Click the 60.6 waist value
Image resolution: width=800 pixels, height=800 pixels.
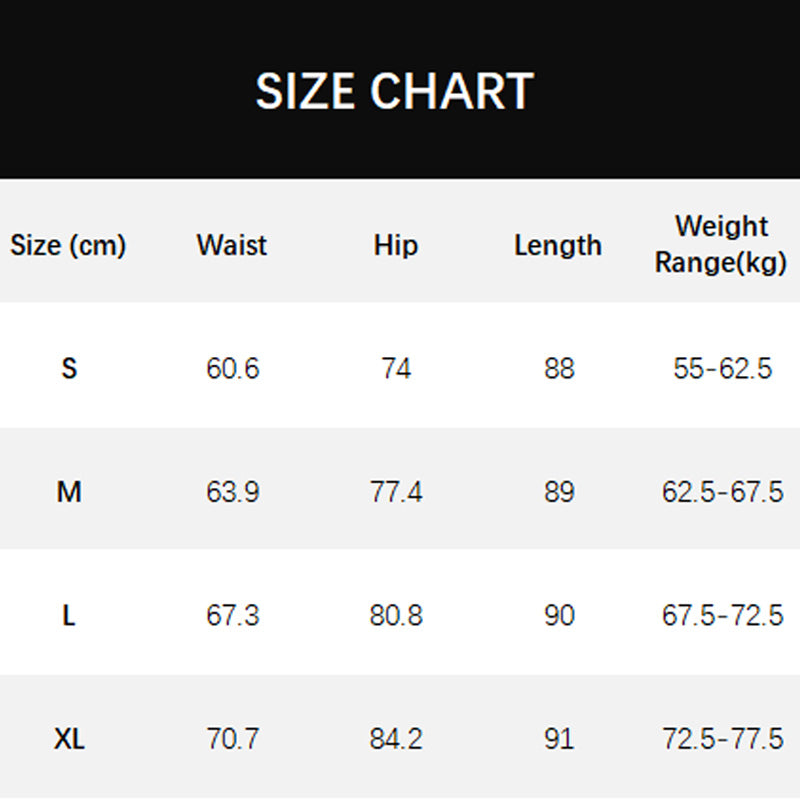click(233, 369)
